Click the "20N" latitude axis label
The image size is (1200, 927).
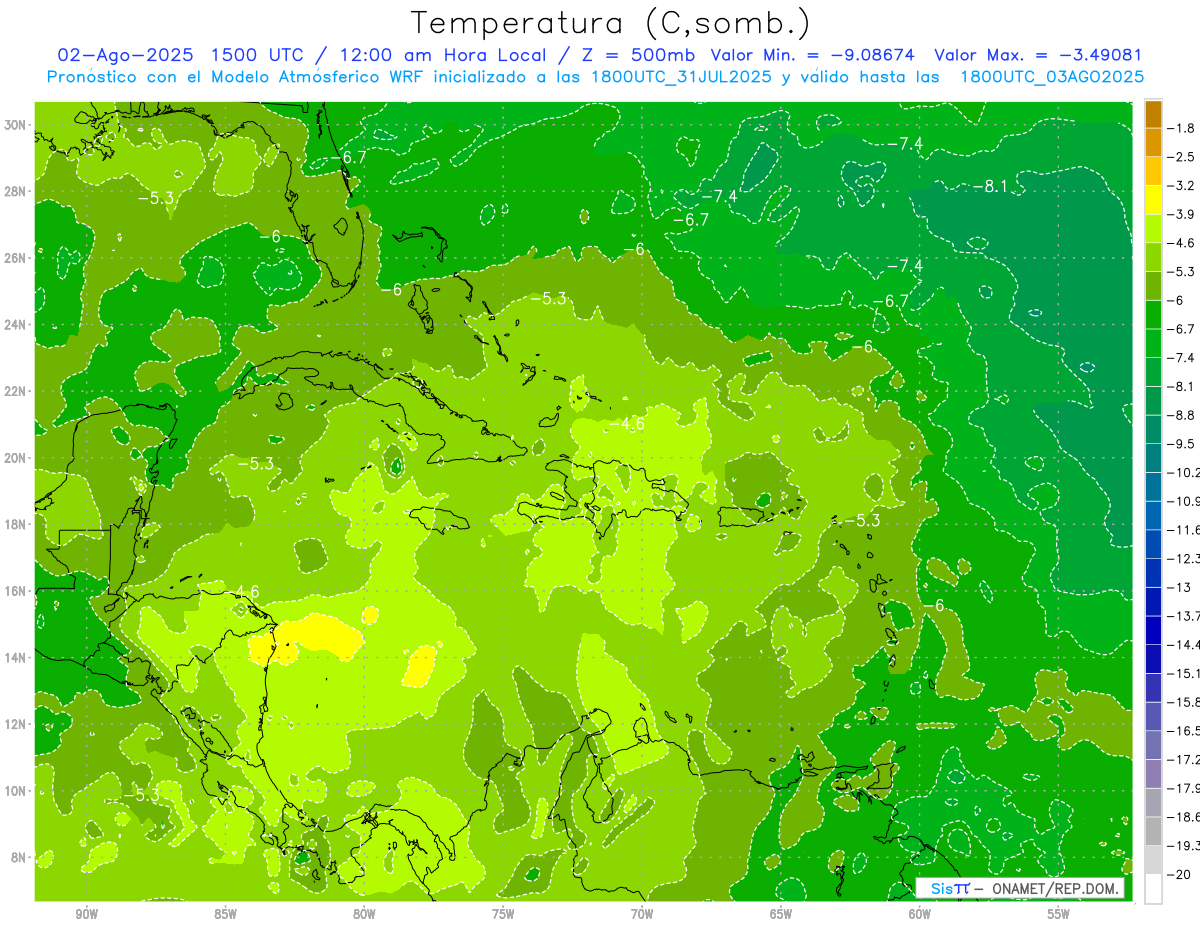click(x=14, y=458)
